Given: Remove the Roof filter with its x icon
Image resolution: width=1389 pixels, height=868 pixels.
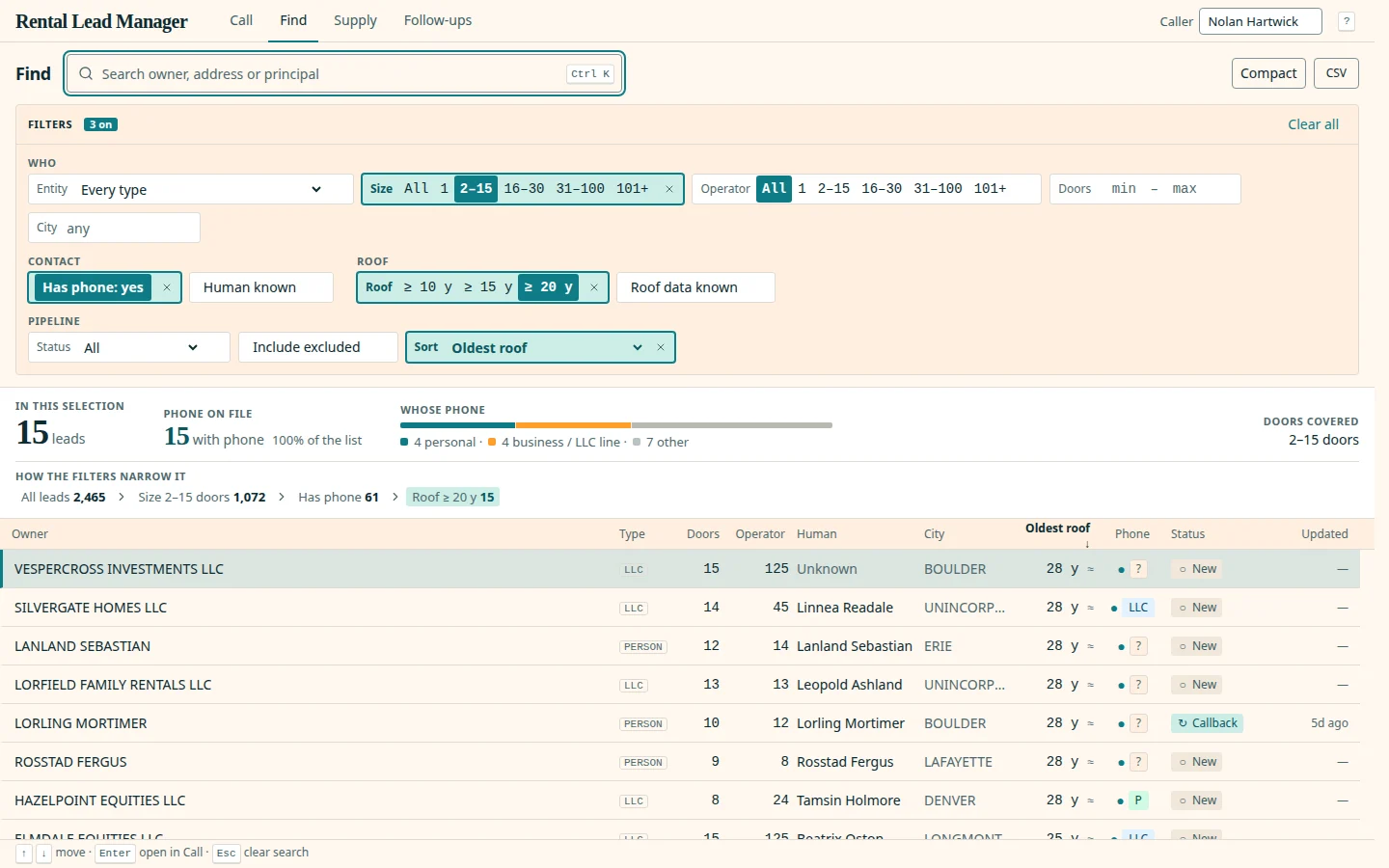Looking at the screenshot, I should [x=594, y=287].
